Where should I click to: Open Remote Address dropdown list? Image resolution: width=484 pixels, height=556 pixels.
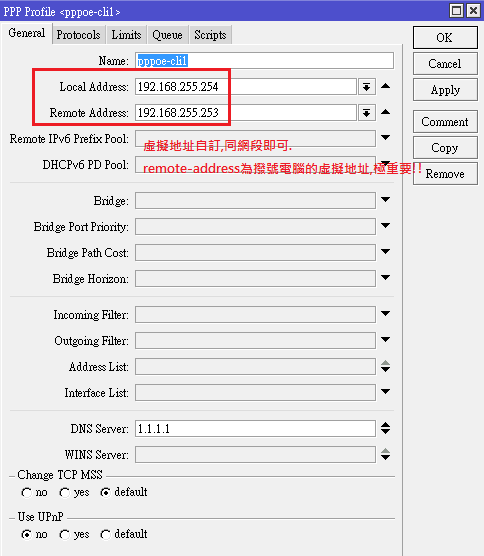tap(367, 113)
